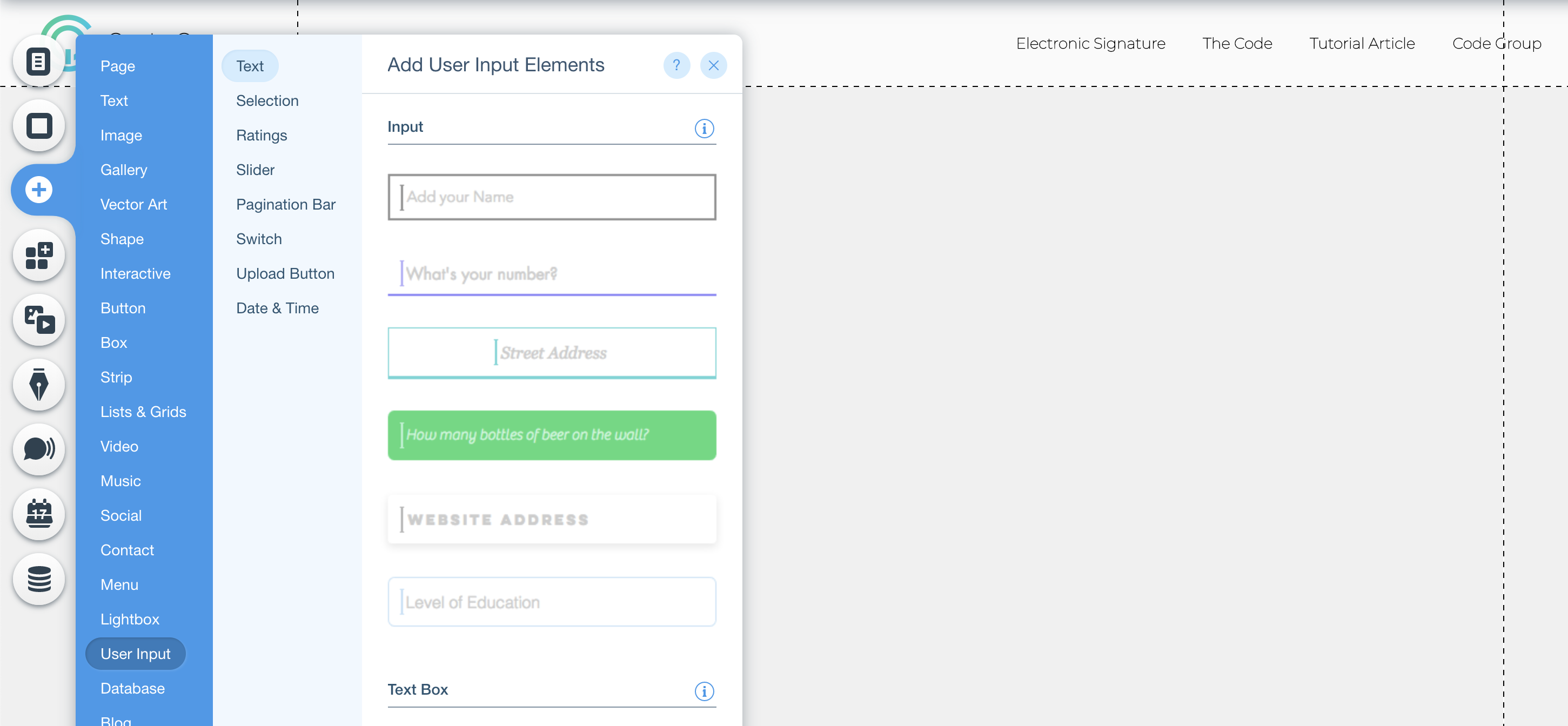This screenshot has width=1568, height=726.
Task: Open the Database stack icon in sidebar
Action: 38,579
